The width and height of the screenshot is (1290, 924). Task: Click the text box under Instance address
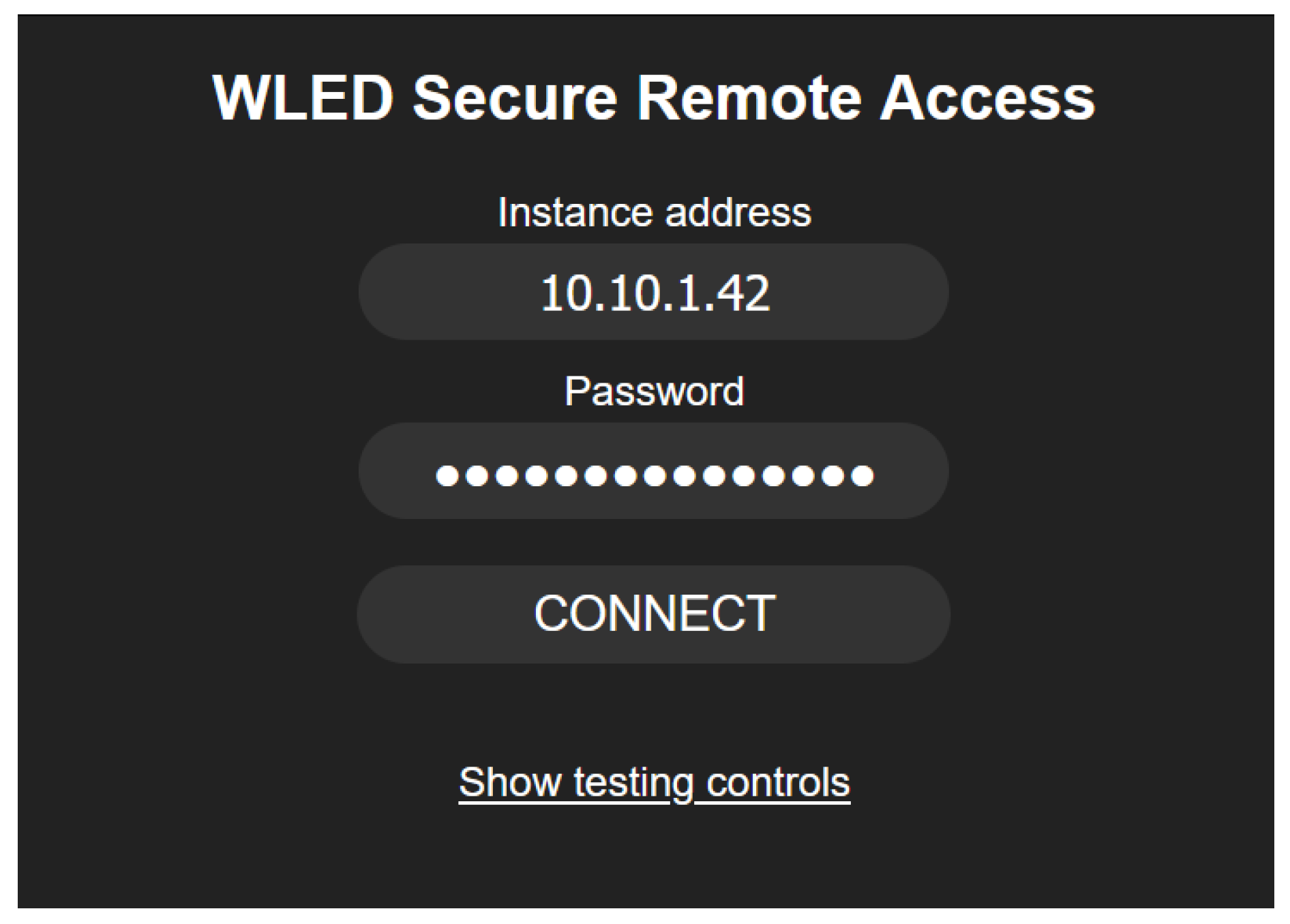tap(653, 292)
